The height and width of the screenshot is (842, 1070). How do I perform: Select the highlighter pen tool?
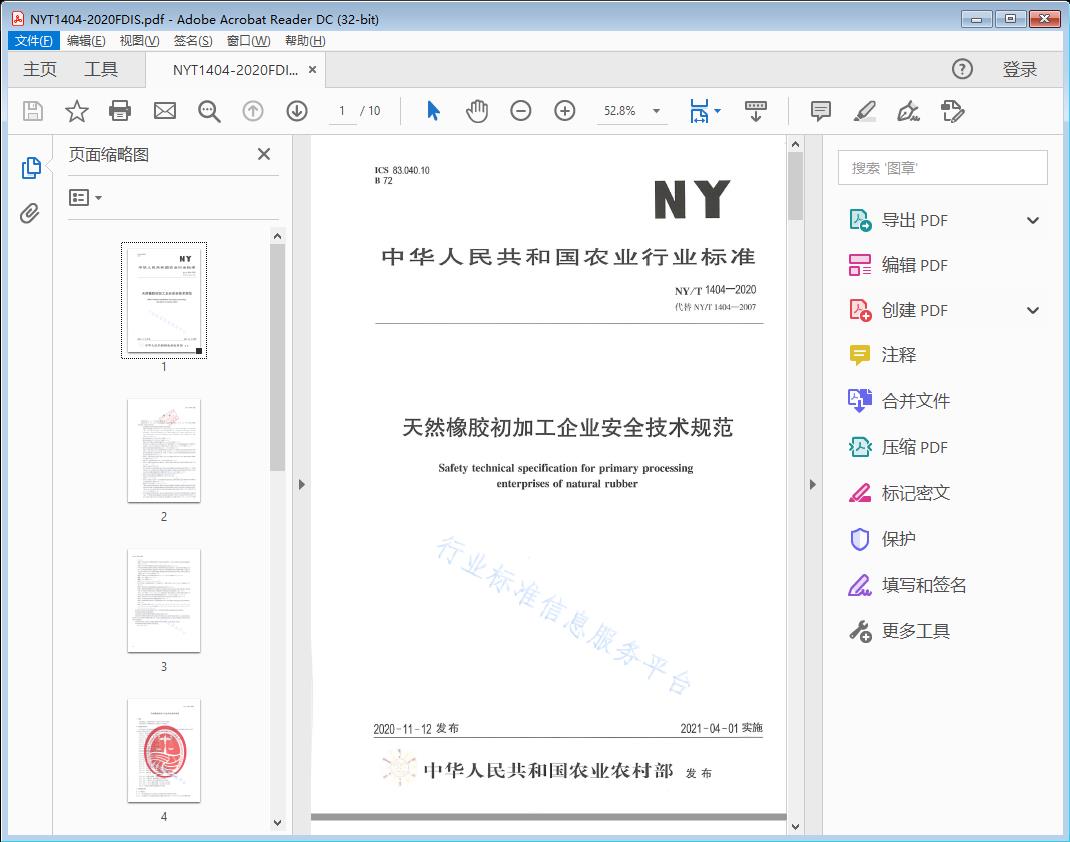(865, 111)
